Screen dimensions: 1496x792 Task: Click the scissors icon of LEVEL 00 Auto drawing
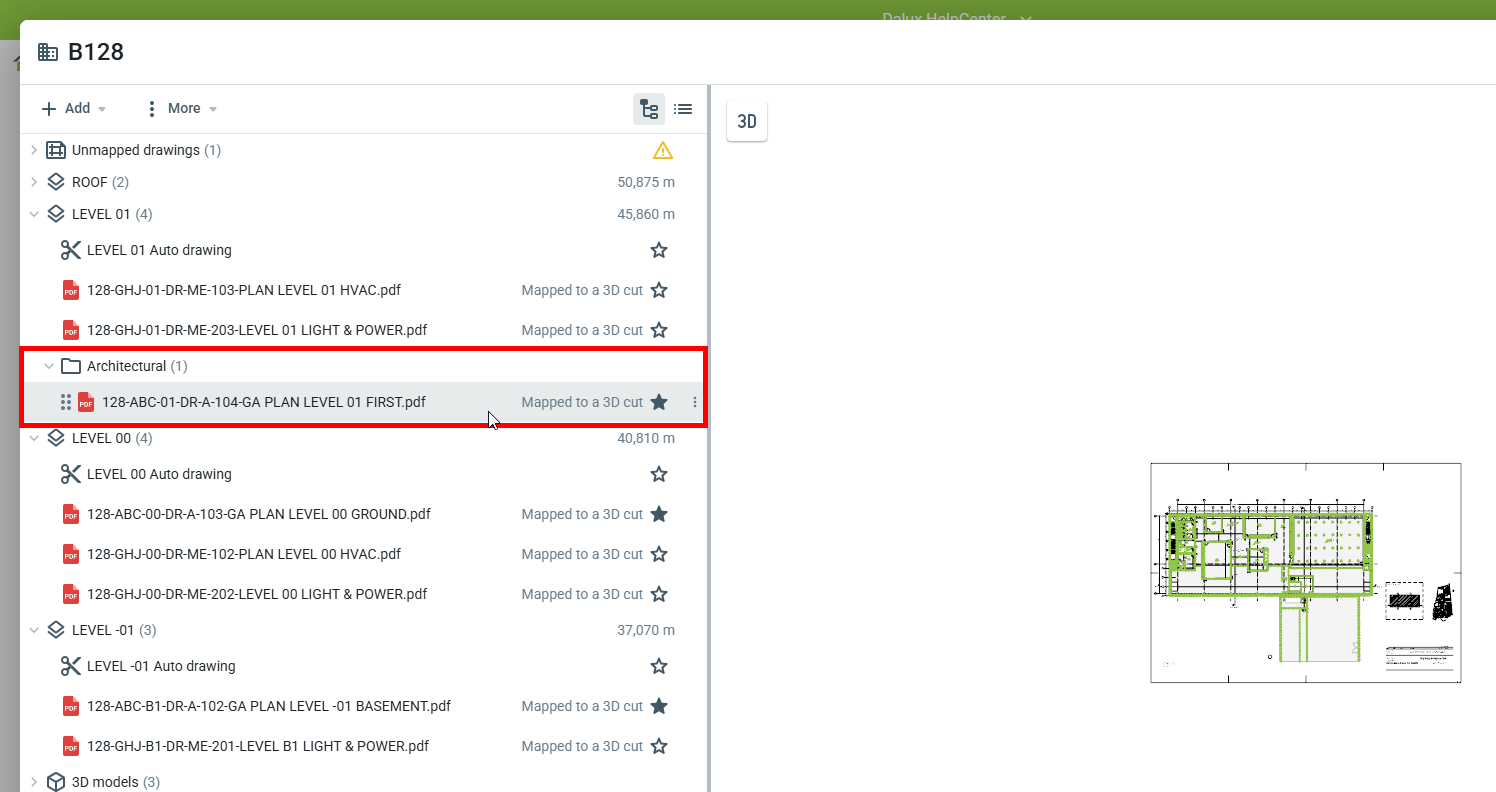70,474
